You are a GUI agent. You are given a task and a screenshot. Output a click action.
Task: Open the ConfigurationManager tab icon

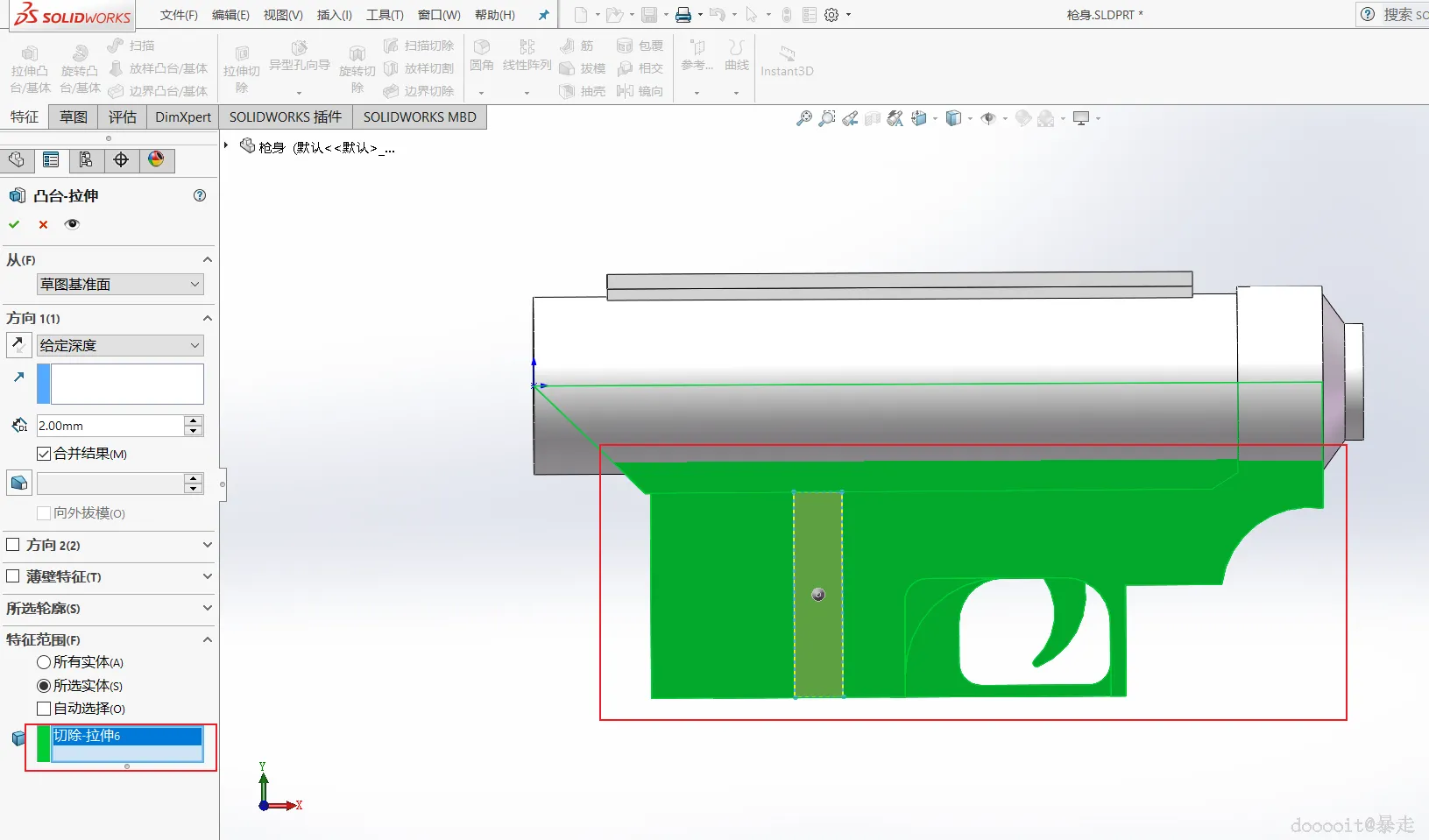[x=86, y=159]
